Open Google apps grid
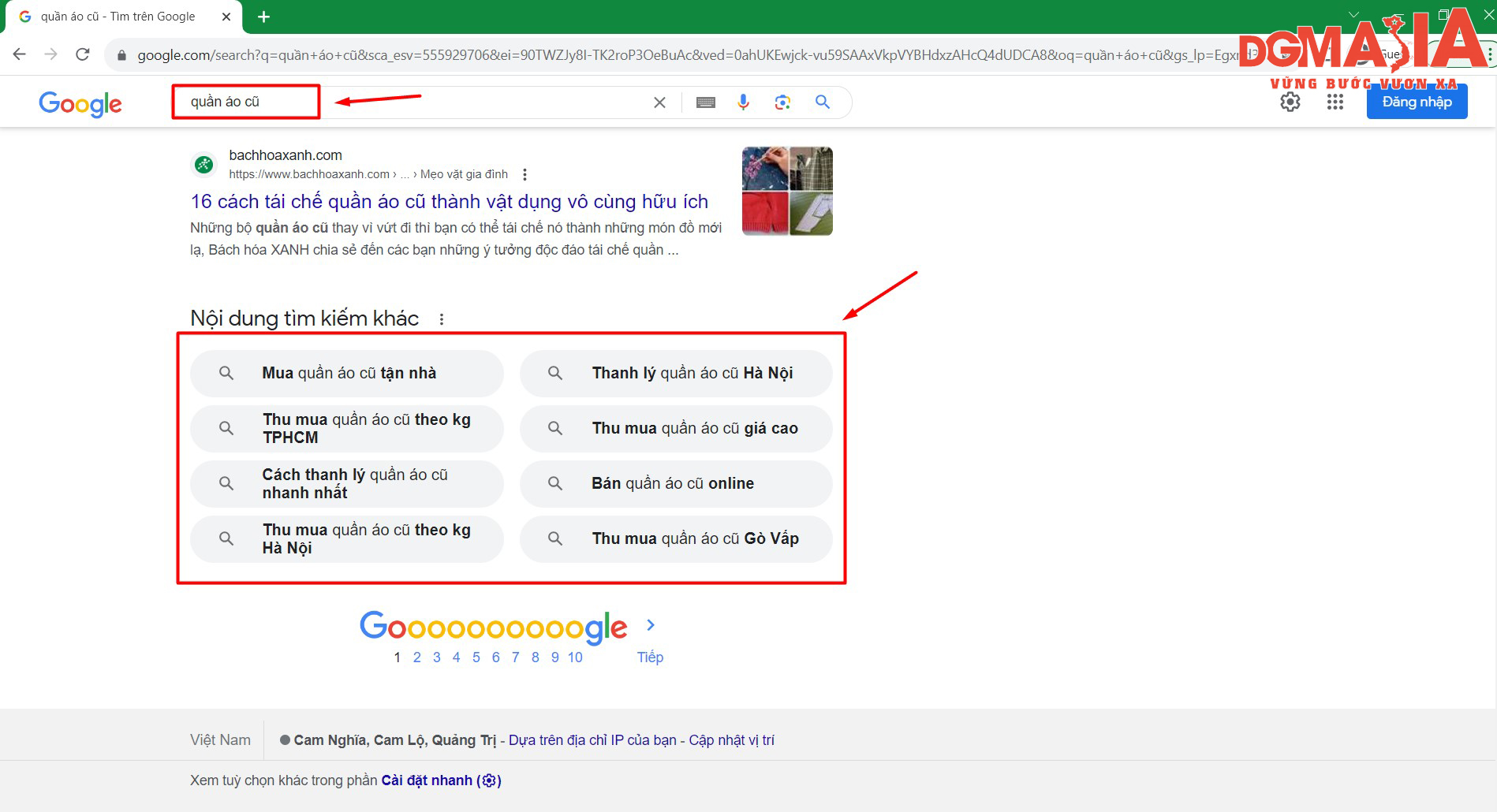1497x812 pixels. [1335, 102]
